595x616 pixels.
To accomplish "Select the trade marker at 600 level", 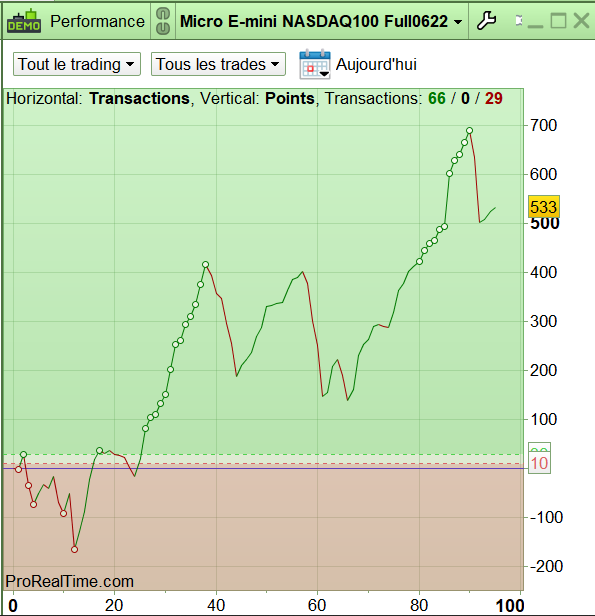I will coord(449,173).
